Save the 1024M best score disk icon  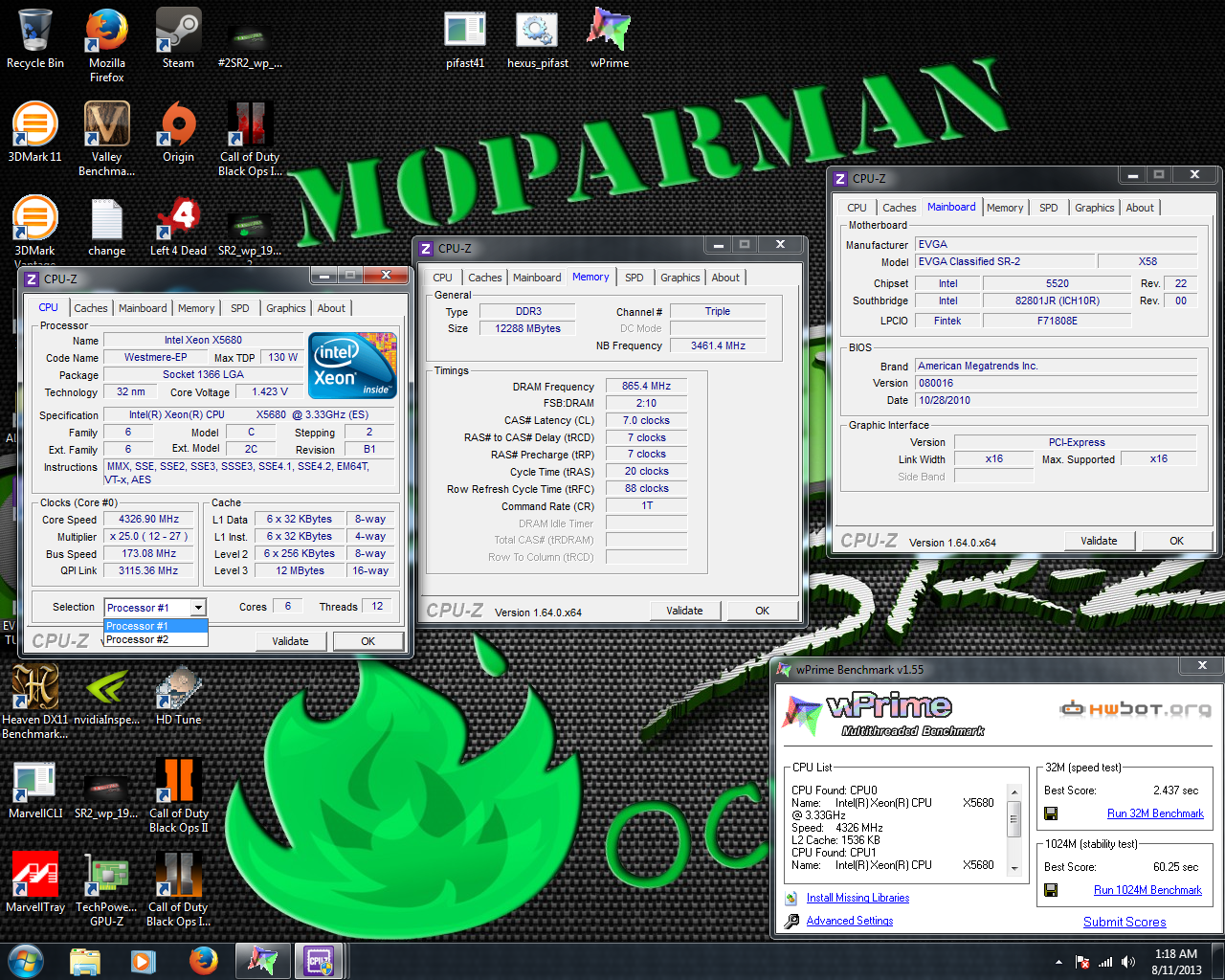tap(1051, 890)
